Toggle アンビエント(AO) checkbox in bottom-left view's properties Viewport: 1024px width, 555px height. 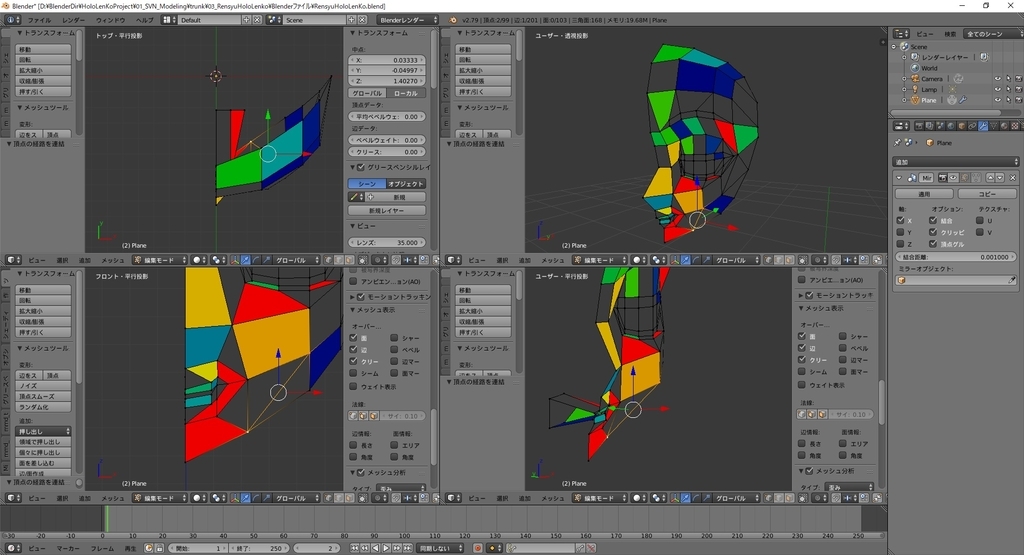[x=353, y=281]
